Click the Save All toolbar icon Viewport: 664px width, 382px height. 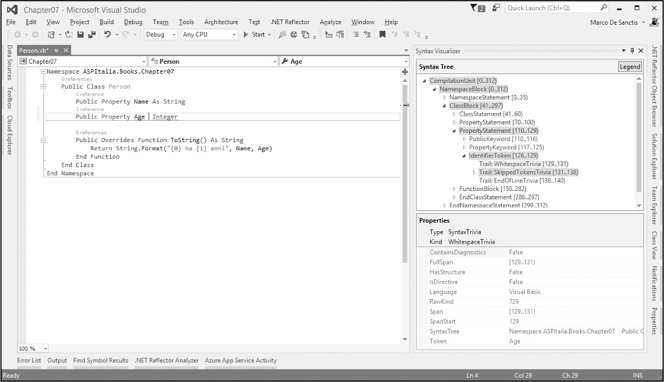pyautogui.click(x=91, y=35)
